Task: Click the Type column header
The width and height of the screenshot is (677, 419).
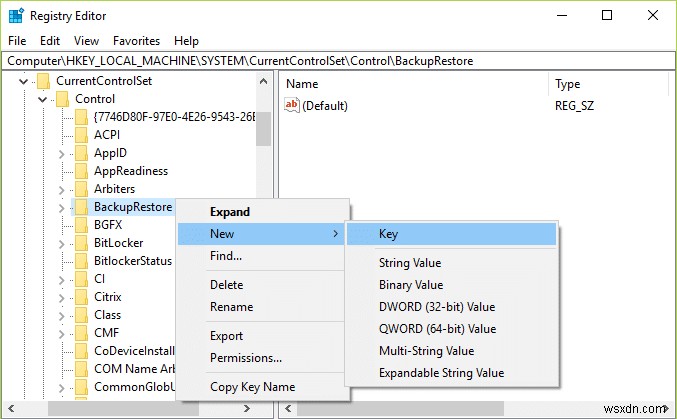Action: click(568, 84)
